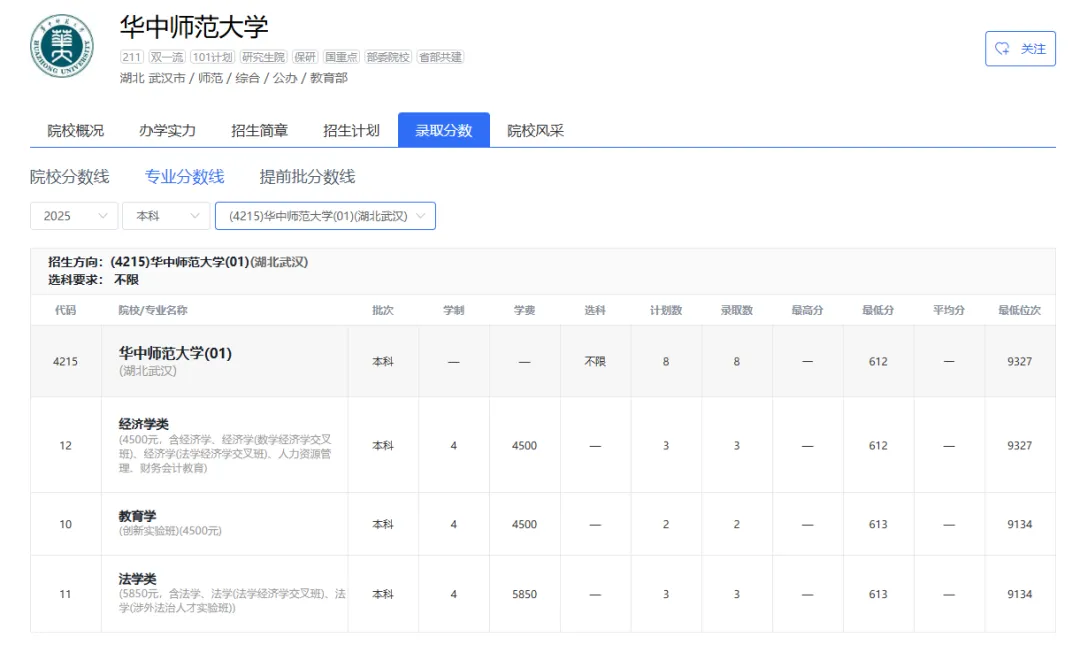The height and width of the screenshot is (645, 1080).
Task: Click the 保研 tag
Action: tap(304, 57)
